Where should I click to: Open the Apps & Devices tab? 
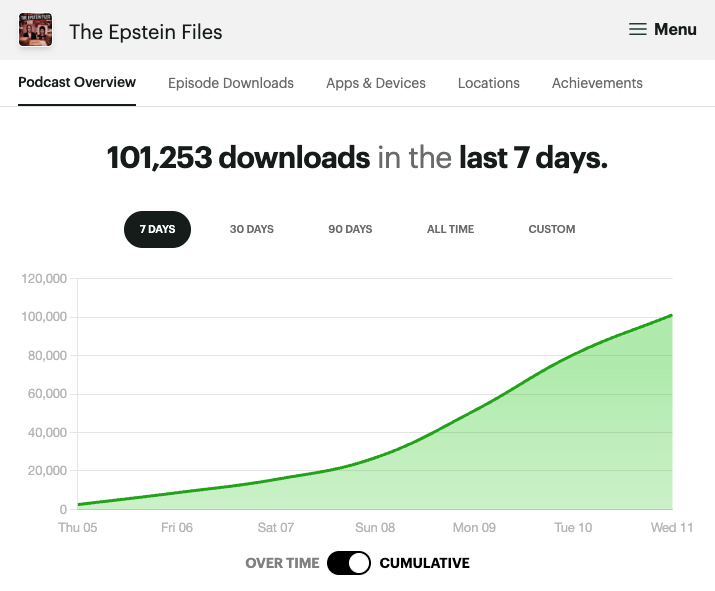click(x=376, y=83)
